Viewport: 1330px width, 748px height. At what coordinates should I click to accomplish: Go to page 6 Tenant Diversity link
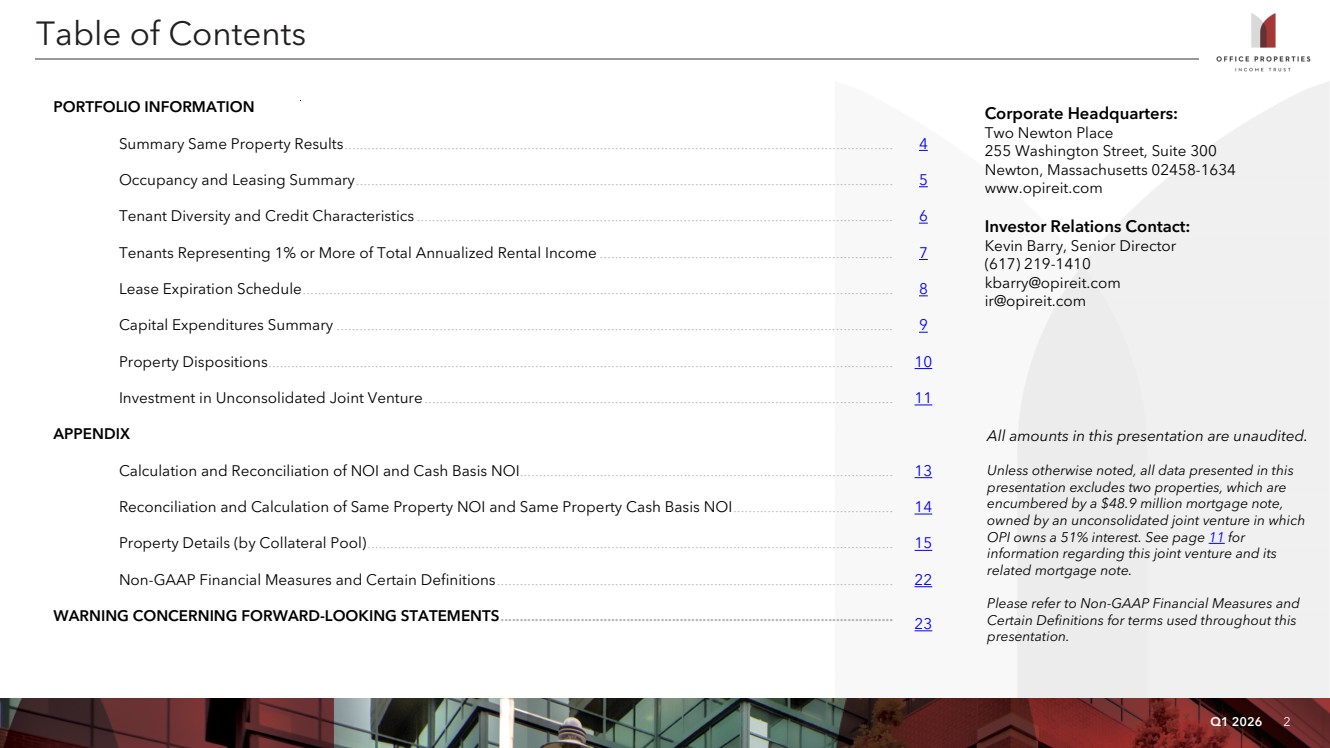click(x=923, y=216)
